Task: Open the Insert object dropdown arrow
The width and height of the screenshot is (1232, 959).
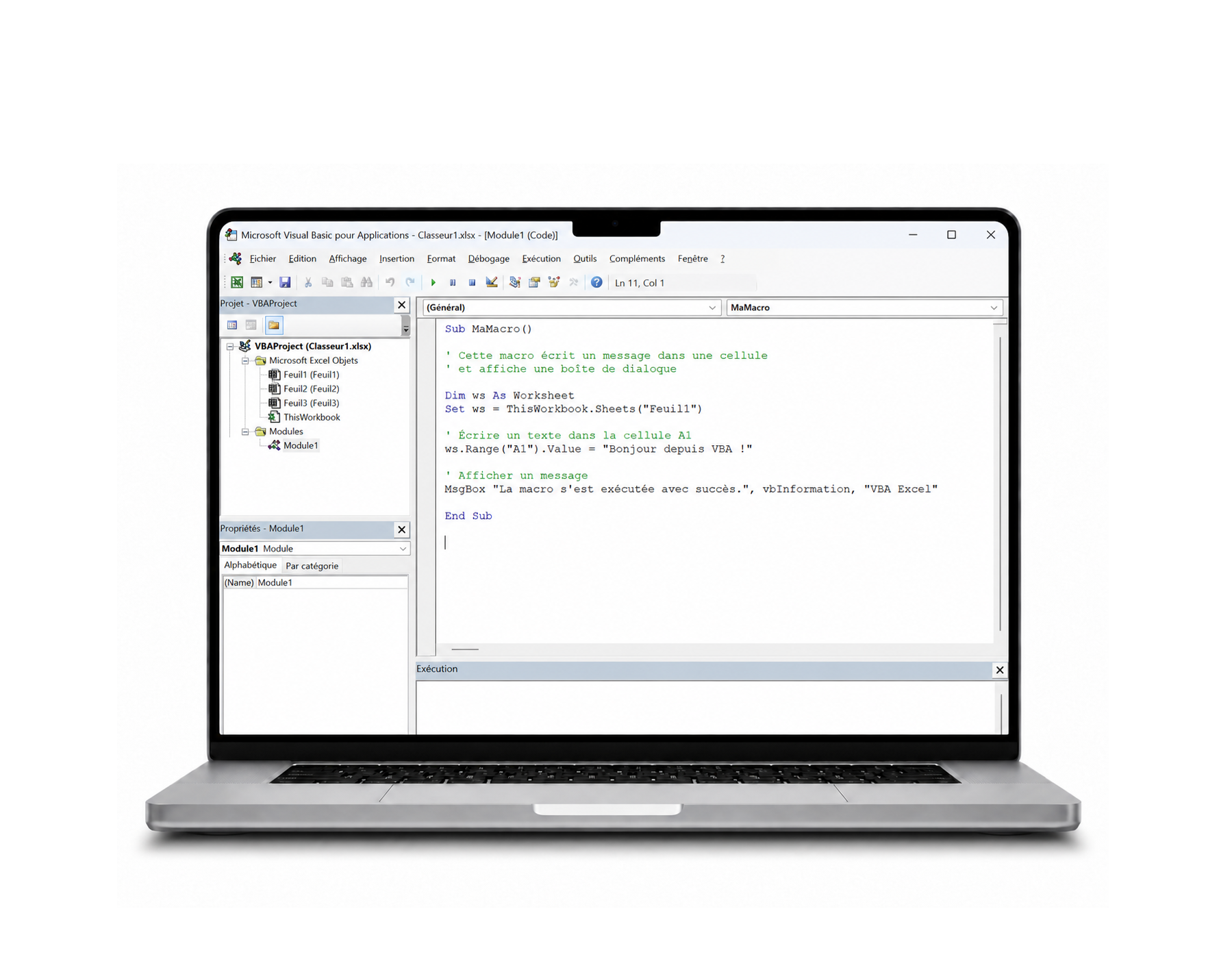Action: click(270, 282)
